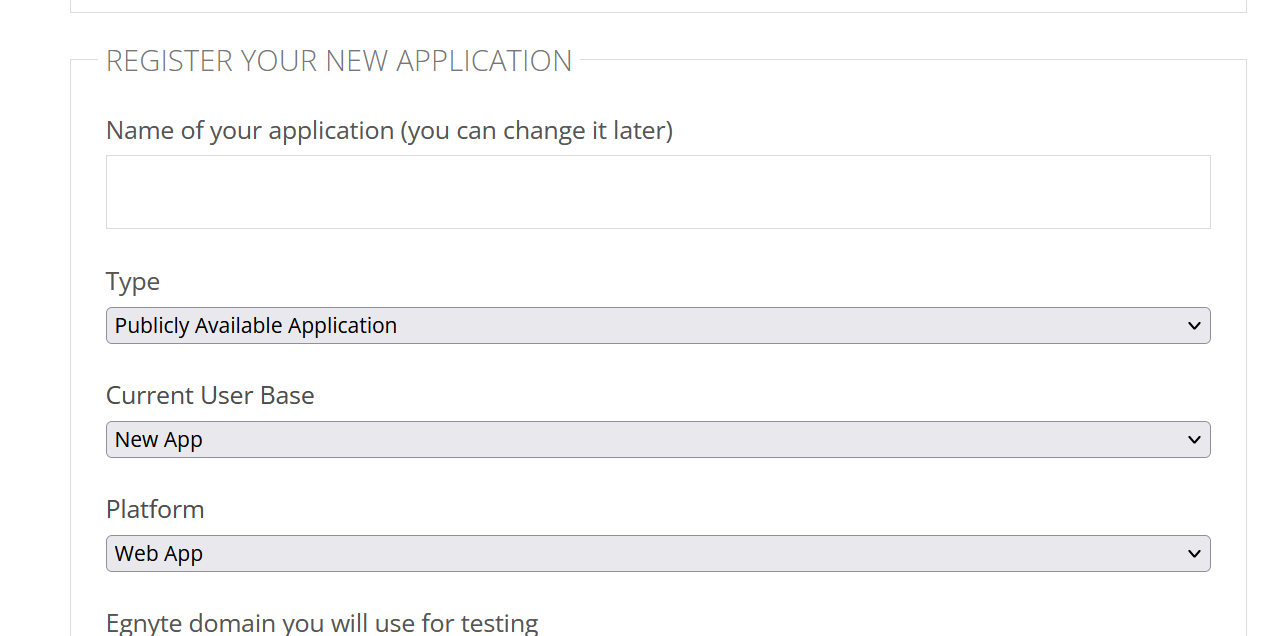Open the Platform dropdown
1276x636 pixels.
coord(658,554)
